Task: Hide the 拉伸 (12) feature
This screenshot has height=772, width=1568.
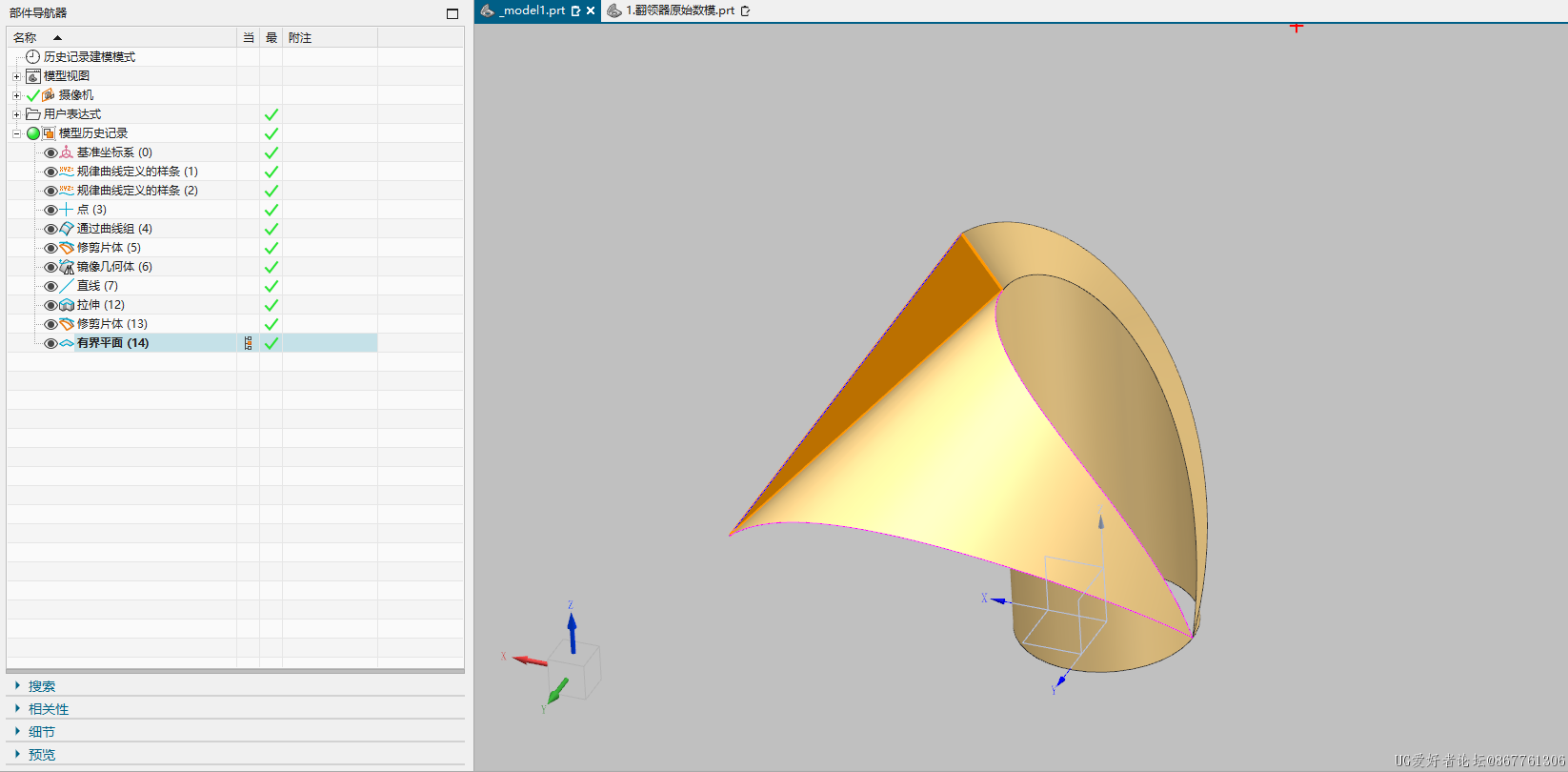Action: point(50,305)
